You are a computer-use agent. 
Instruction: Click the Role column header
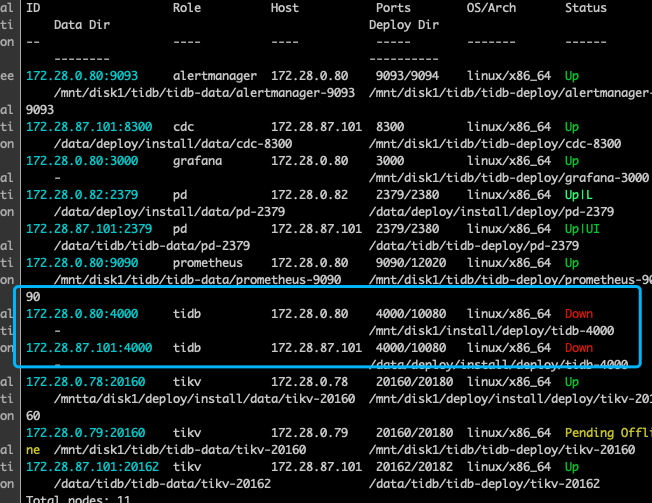187,8
